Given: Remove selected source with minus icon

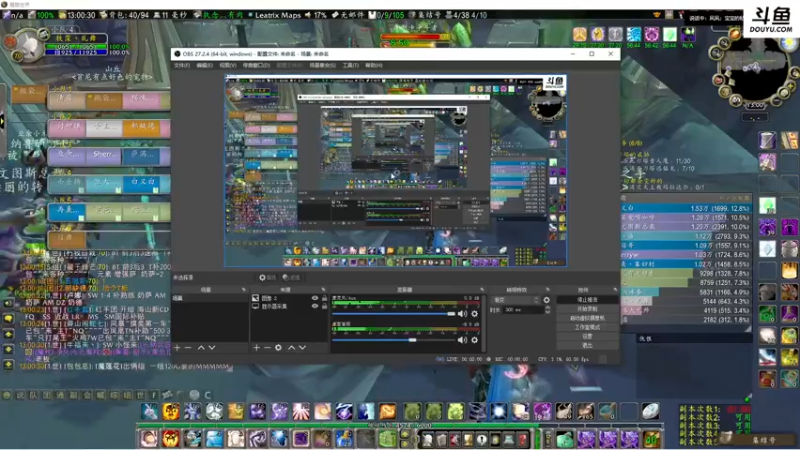Looking at the screenshot, I should pyautogui.click(x=267, y=347).
